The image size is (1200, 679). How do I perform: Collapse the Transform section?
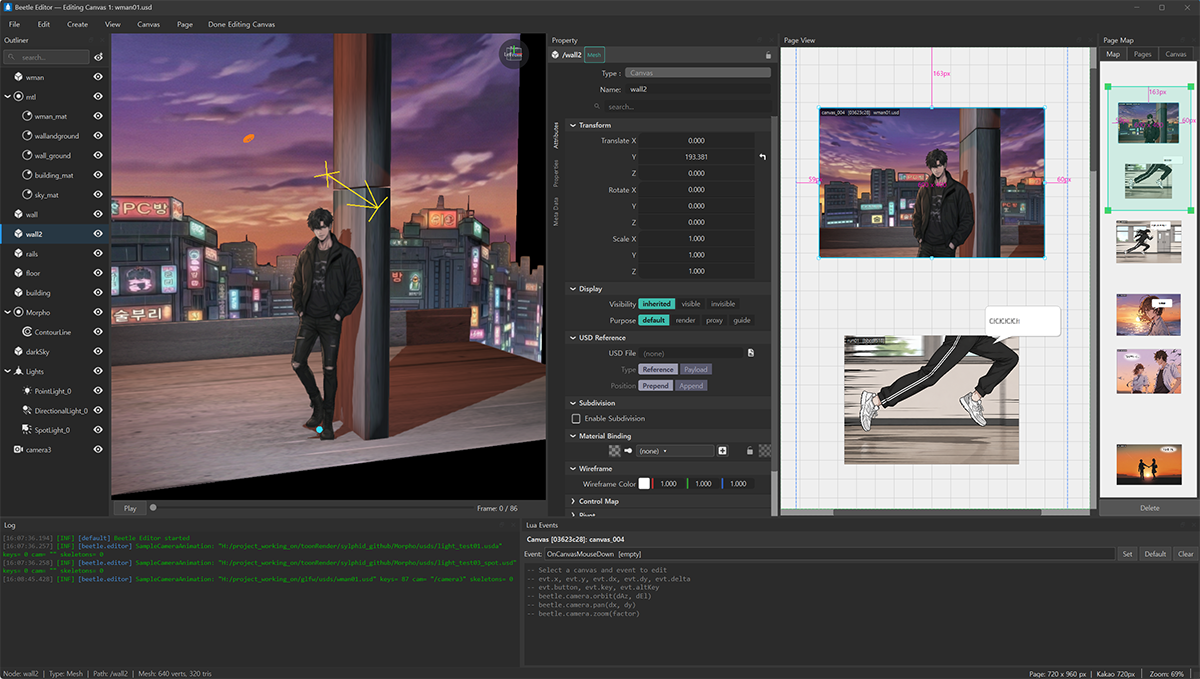coord(573,125)
